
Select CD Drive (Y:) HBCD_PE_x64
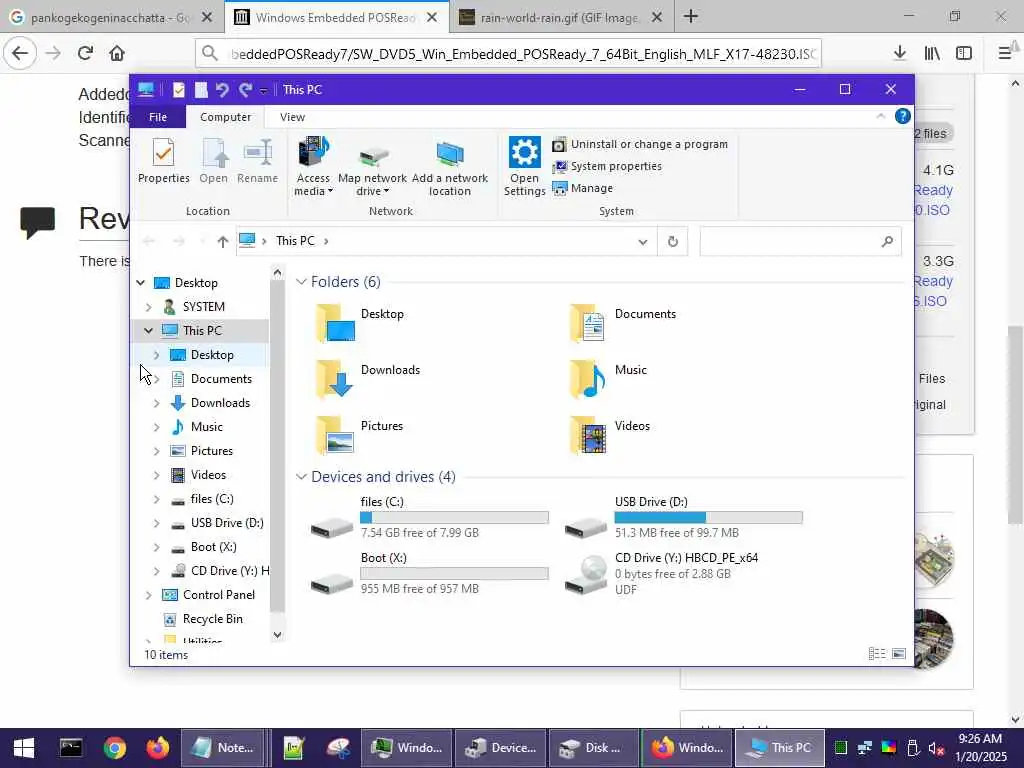(x=662, y=574)
